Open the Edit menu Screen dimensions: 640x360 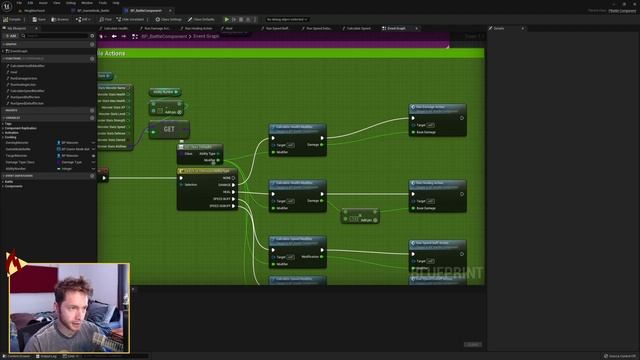30,3
